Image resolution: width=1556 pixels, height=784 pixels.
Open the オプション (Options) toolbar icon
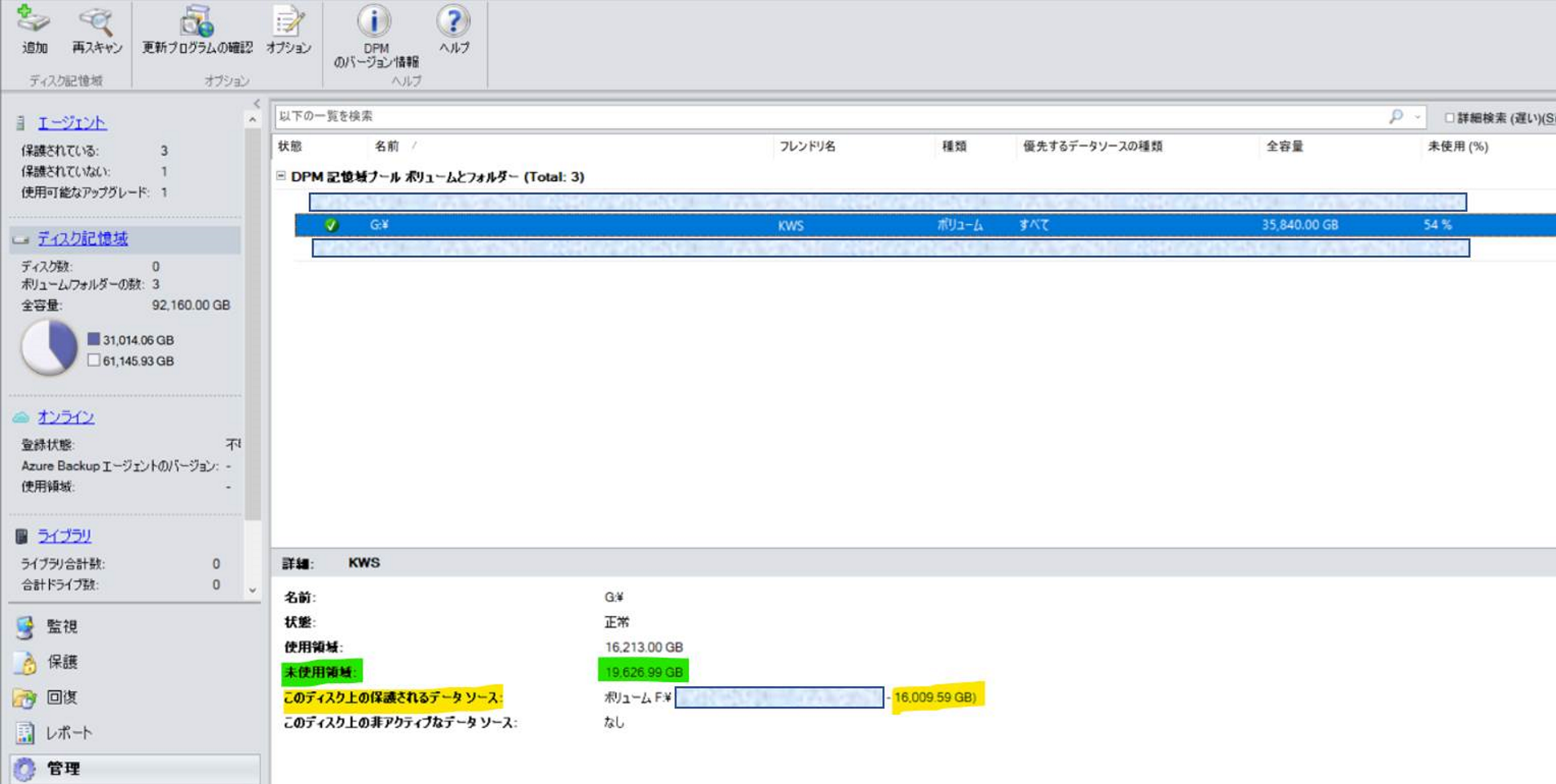point(289,21)
